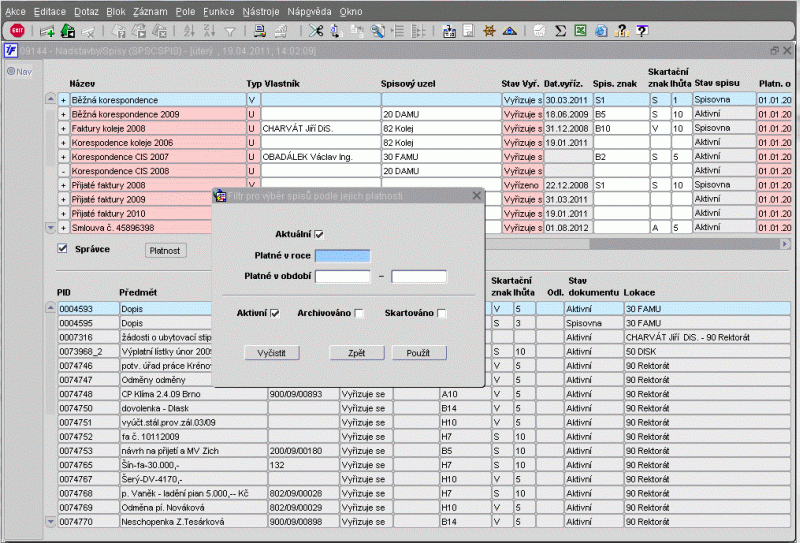
Task: Click the copy icon next to scissors
Action: (x=336, y=32)
